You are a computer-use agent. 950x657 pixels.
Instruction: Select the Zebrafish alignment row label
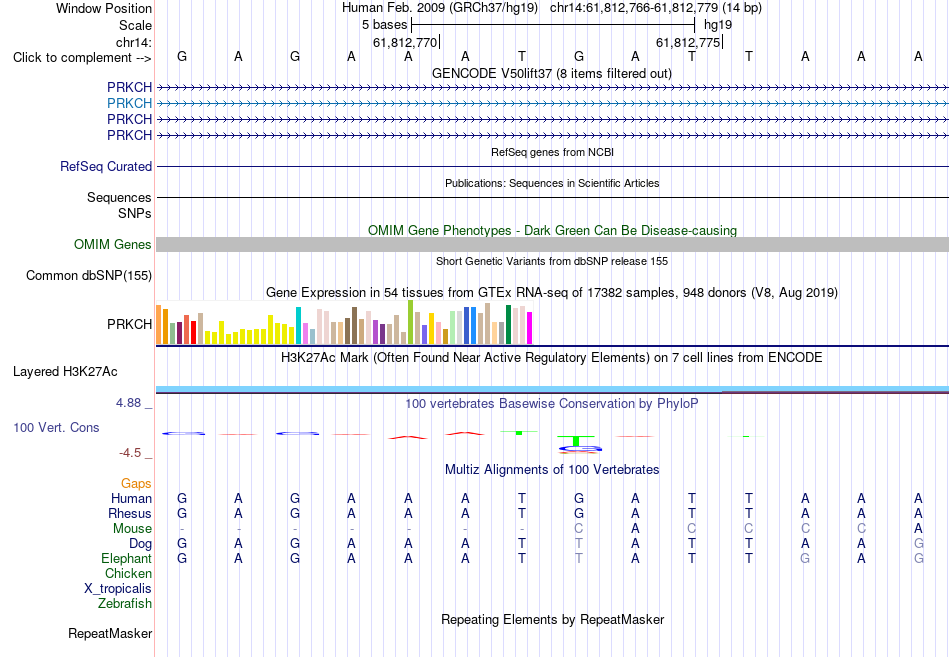point(125,604)
